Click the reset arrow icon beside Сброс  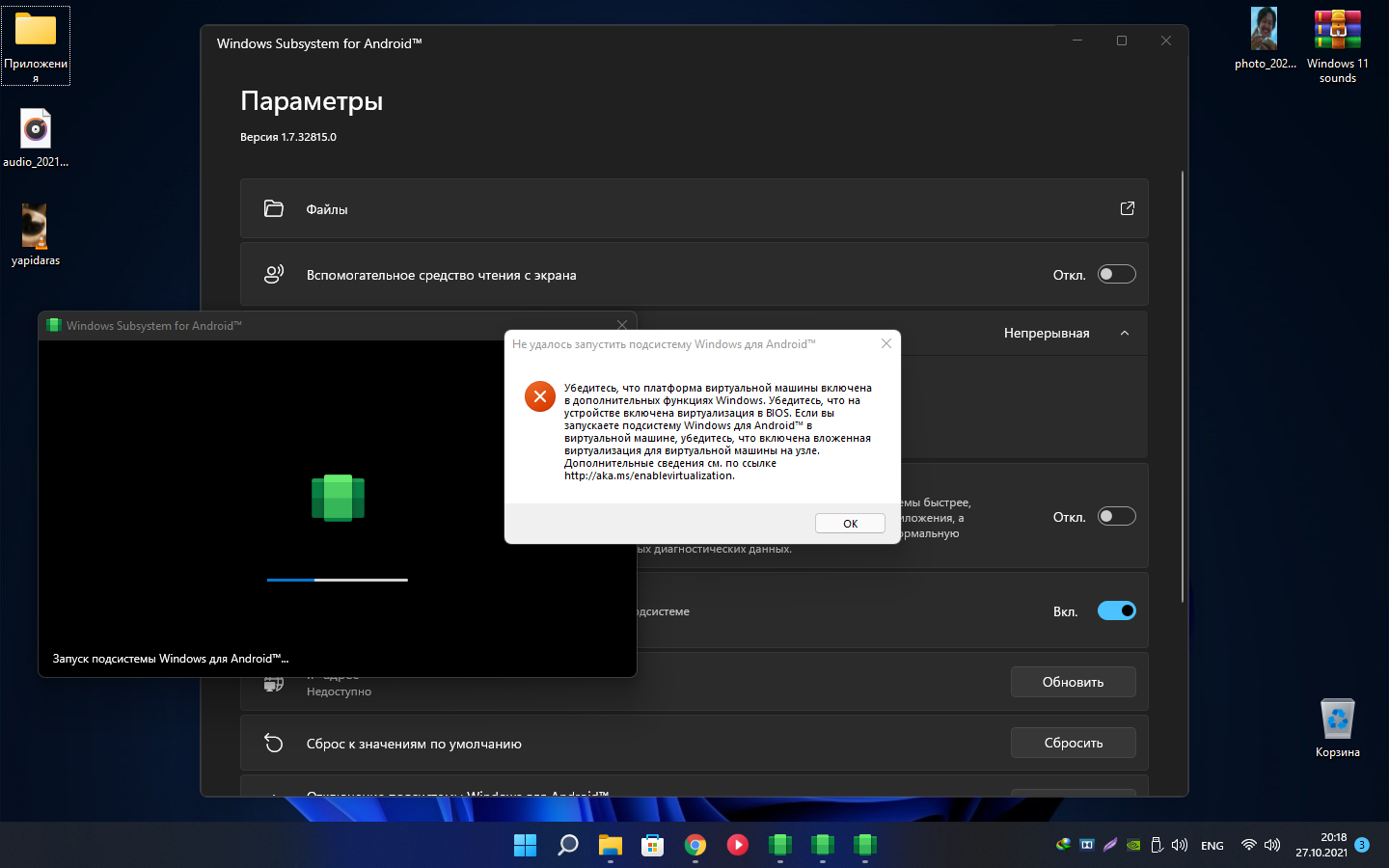point(274,743)
